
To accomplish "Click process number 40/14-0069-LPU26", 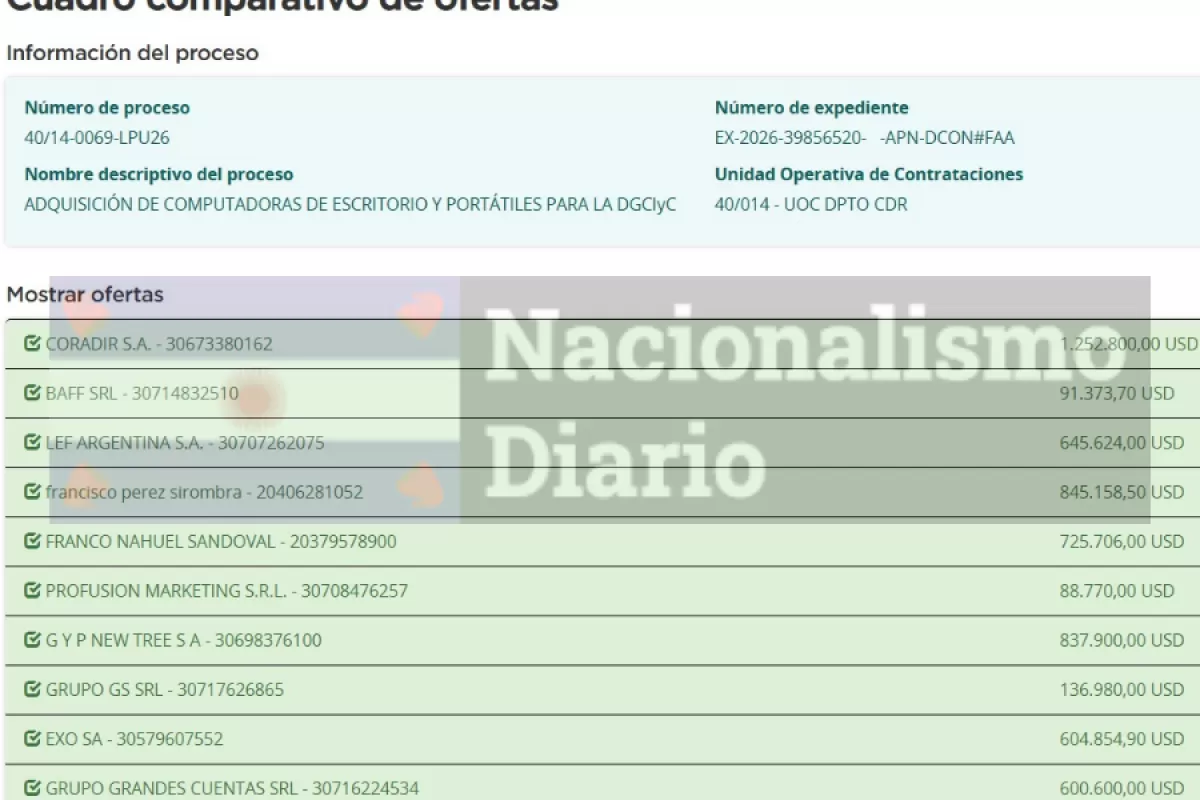I will click(97, 138).
